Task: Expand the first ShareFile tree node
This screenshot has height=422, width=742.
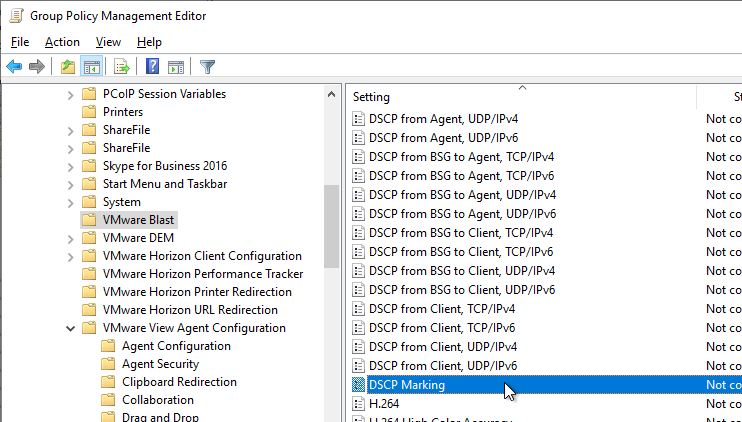Action: tap(71, 131)
